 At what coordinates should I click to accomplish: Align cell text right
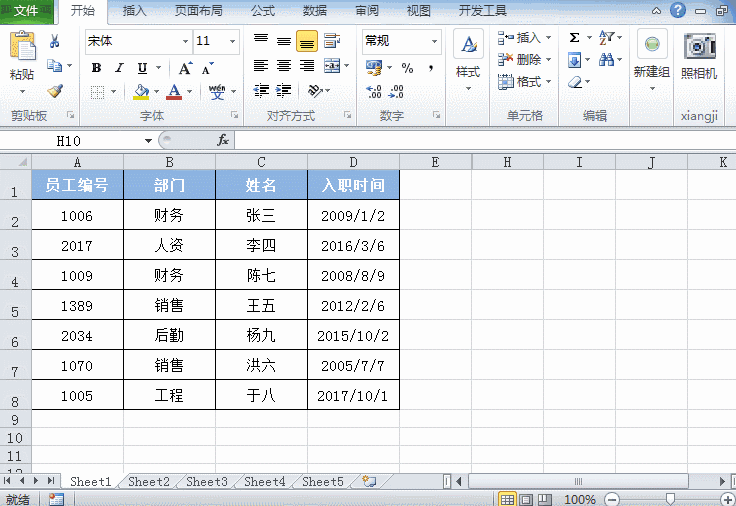click(x=307, y=66)
